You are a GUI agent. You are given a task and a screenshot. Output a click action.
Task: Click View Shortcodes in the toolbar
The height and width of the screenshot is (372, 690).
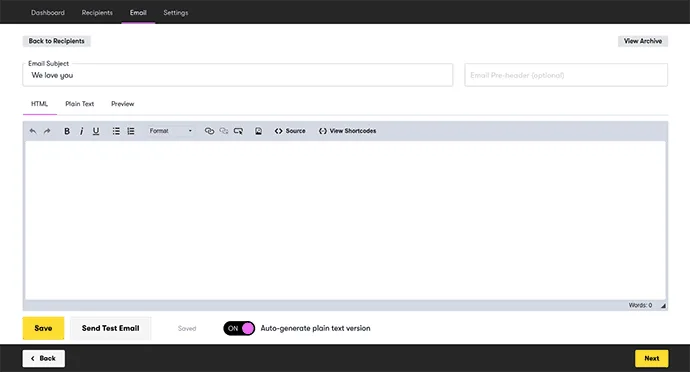[348, 131]
